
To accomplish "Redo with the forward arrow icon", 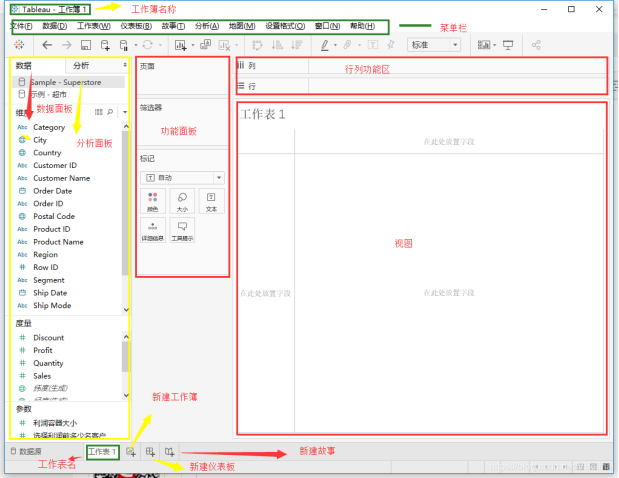I will (x=66, y=45).
